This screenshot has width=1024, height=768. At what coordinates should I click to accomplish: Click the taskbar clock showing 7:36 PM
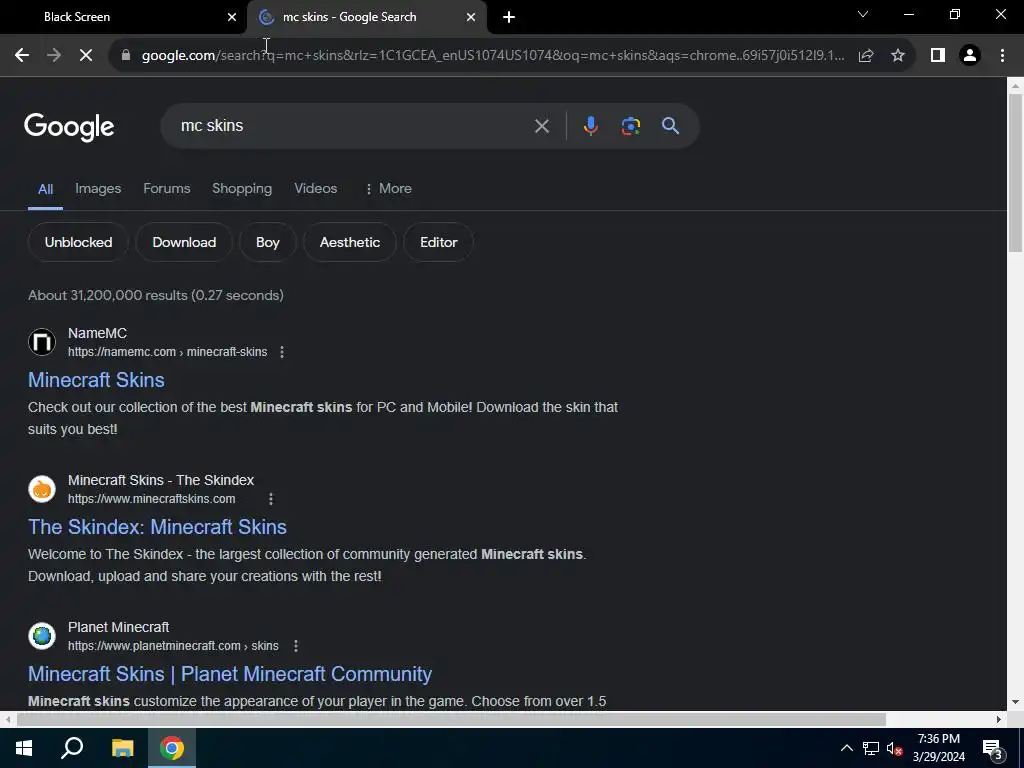[938, 748]
